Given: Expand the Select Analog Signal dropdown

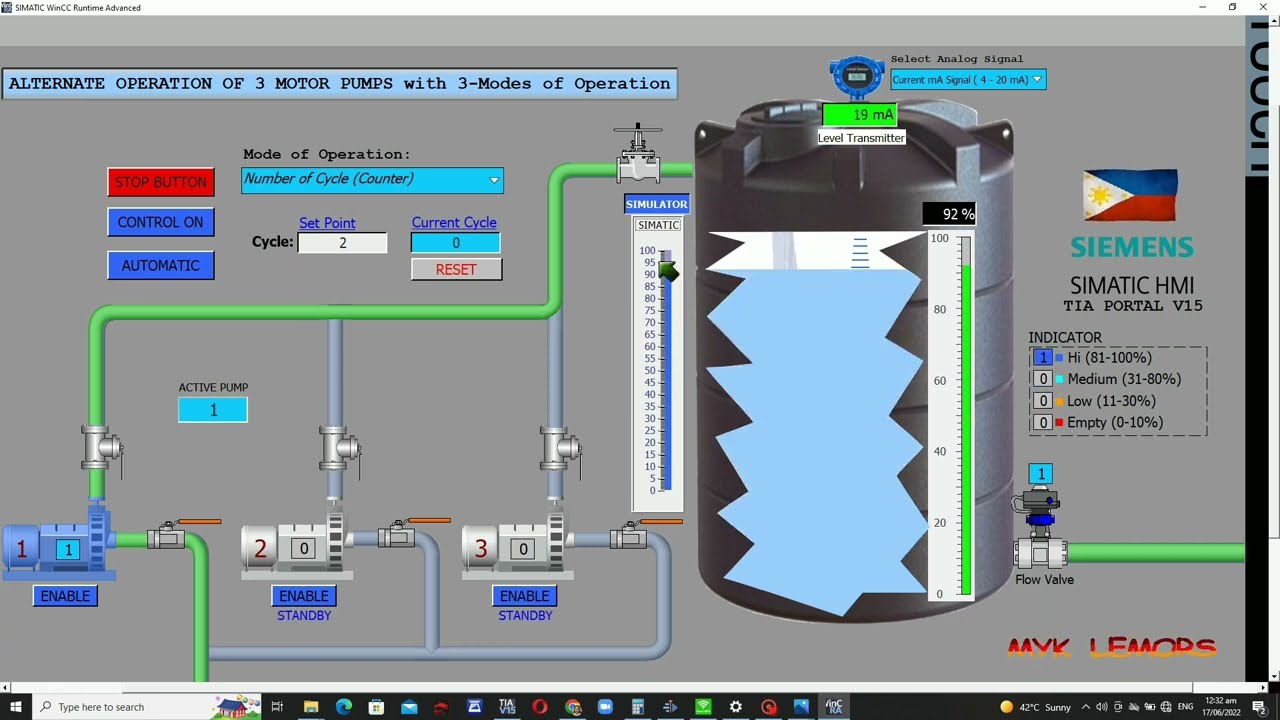Looking at the screenshot, I should click(x=967, y=80).
